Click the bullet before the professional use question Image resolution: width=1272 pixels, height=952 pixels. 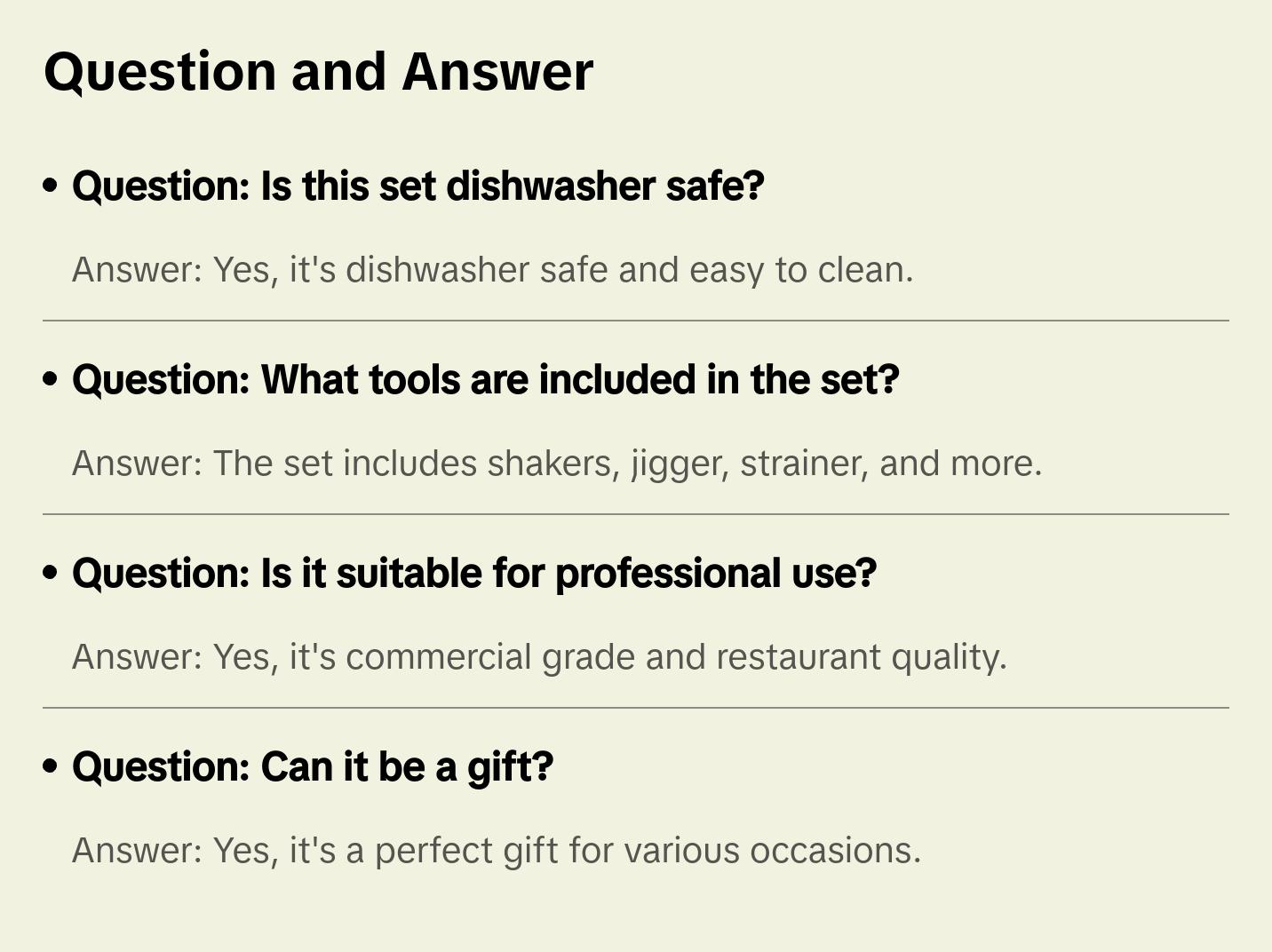click(51, 573)
